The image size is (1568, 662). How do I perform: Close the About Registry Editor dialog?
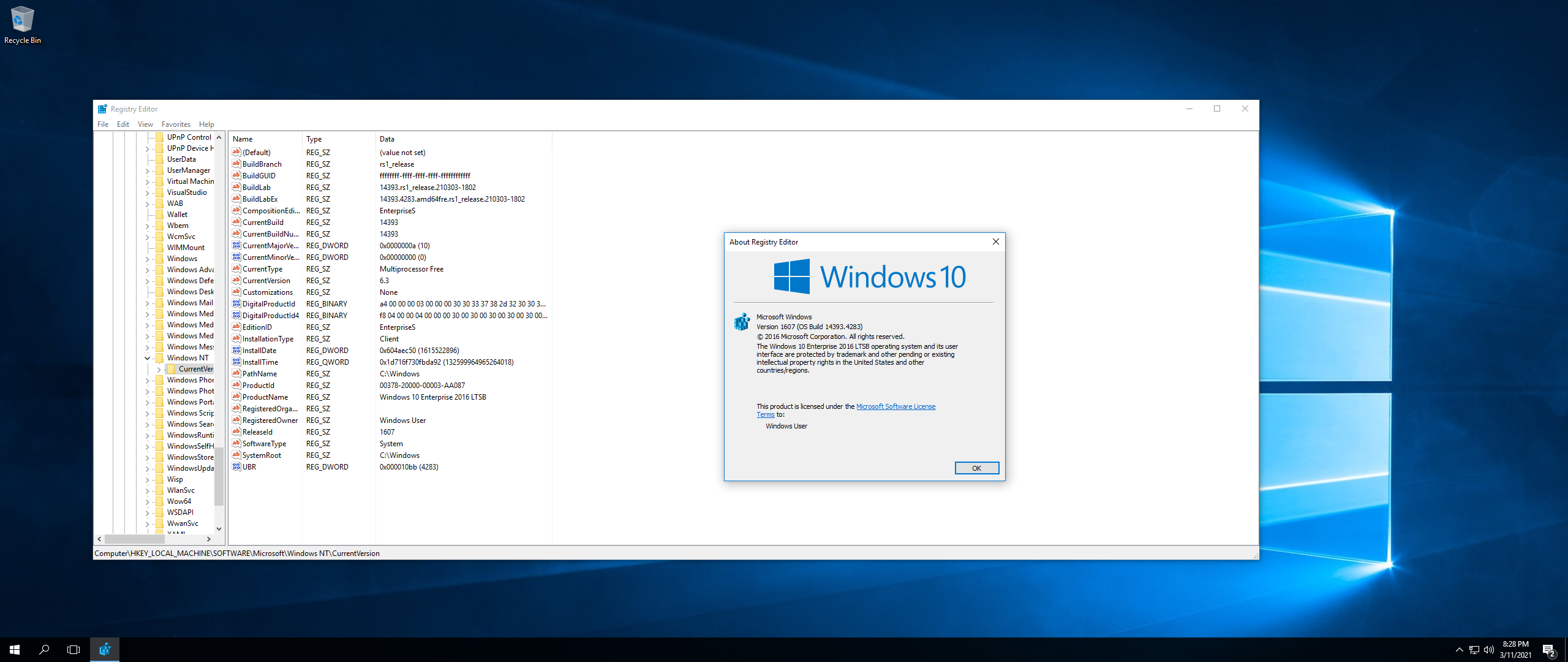(995, 242)
